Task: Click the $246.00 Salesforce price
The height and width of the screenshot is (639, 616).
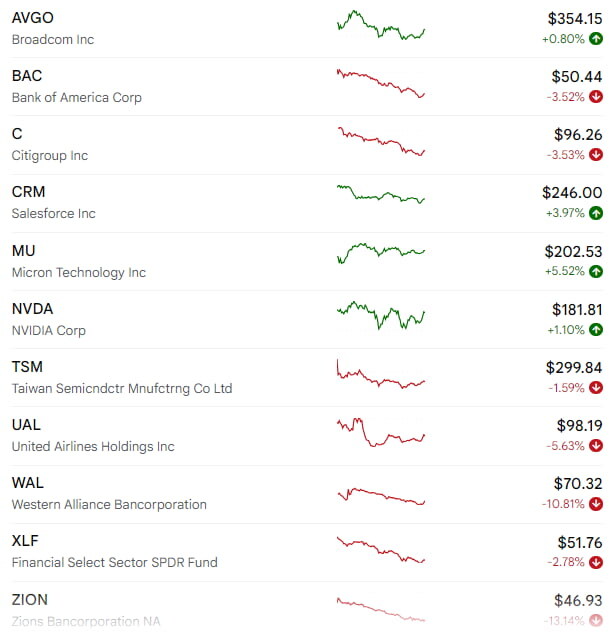Action: (572, 192)
